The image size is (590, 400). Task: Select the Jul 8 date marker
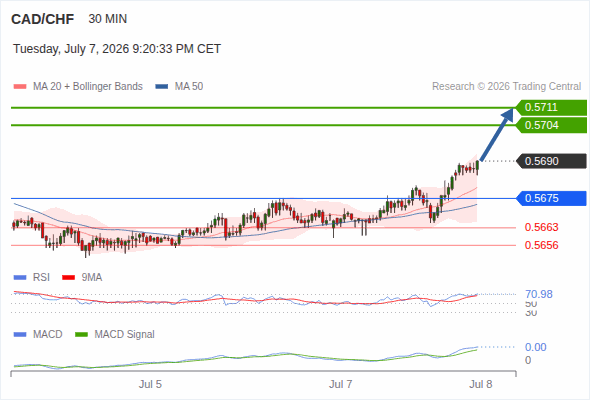[481, 384]
